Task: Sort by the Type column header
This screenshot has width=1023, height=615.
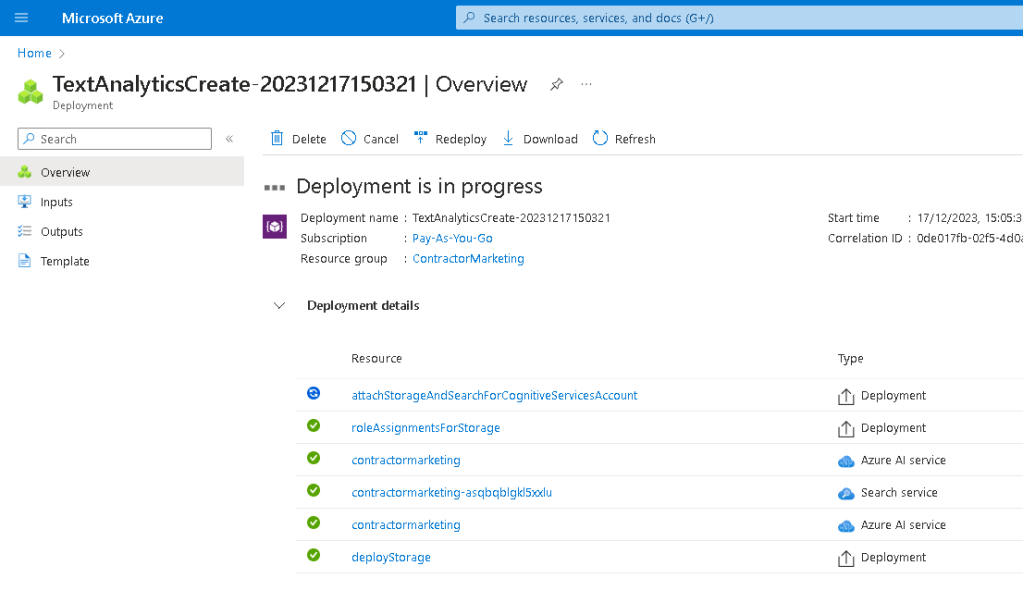Action: click(850, 358)
